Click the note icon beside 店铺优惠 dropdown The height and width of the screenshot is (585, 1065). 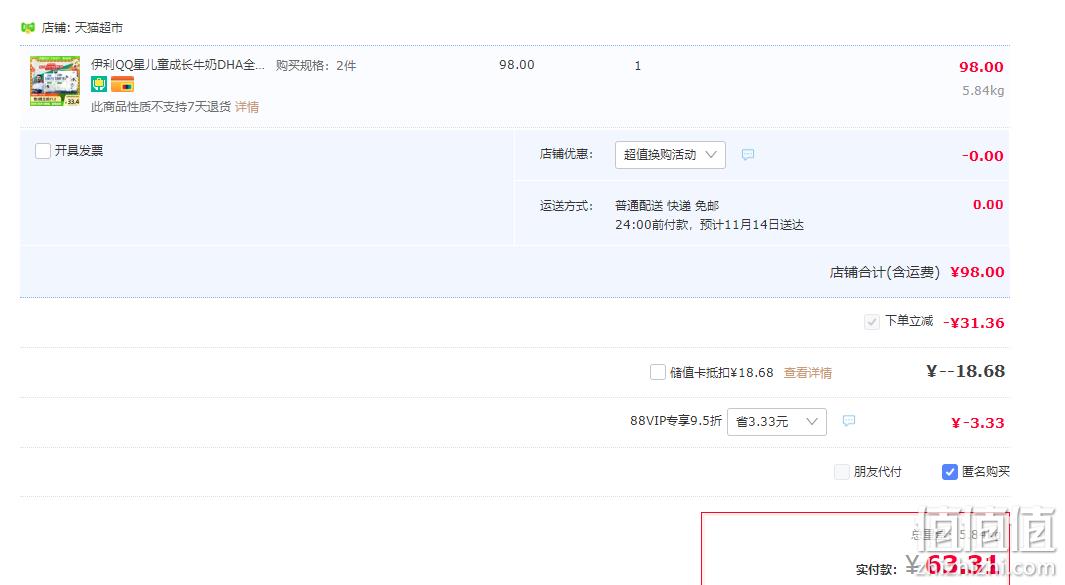(748, 155)
